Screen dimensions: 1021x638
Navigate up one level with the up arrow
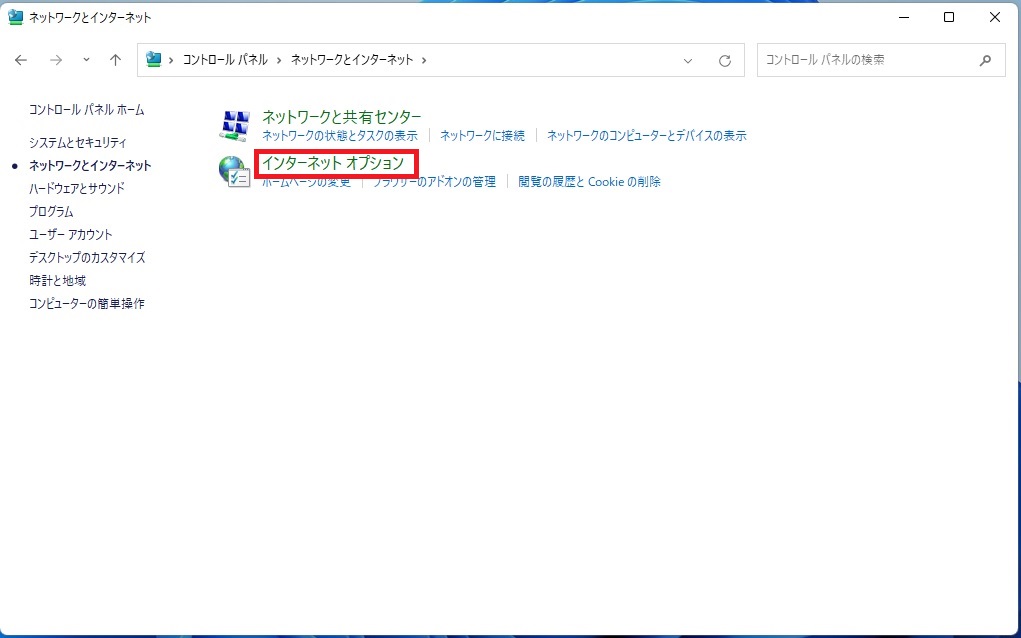coord(115,60)
